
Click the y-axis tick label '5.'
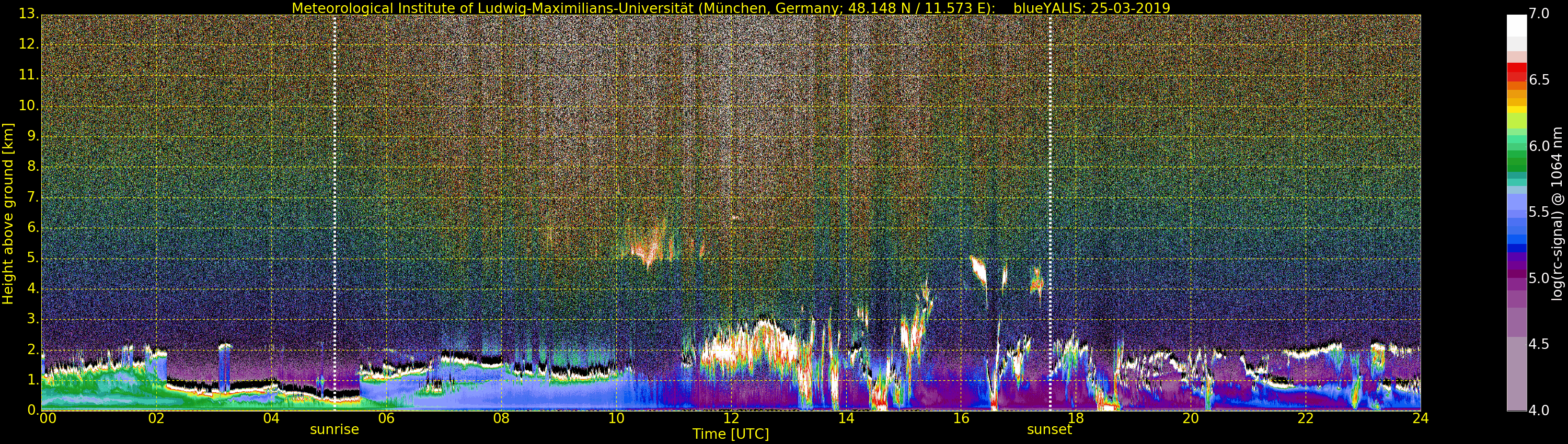click(x=33, y=258)
